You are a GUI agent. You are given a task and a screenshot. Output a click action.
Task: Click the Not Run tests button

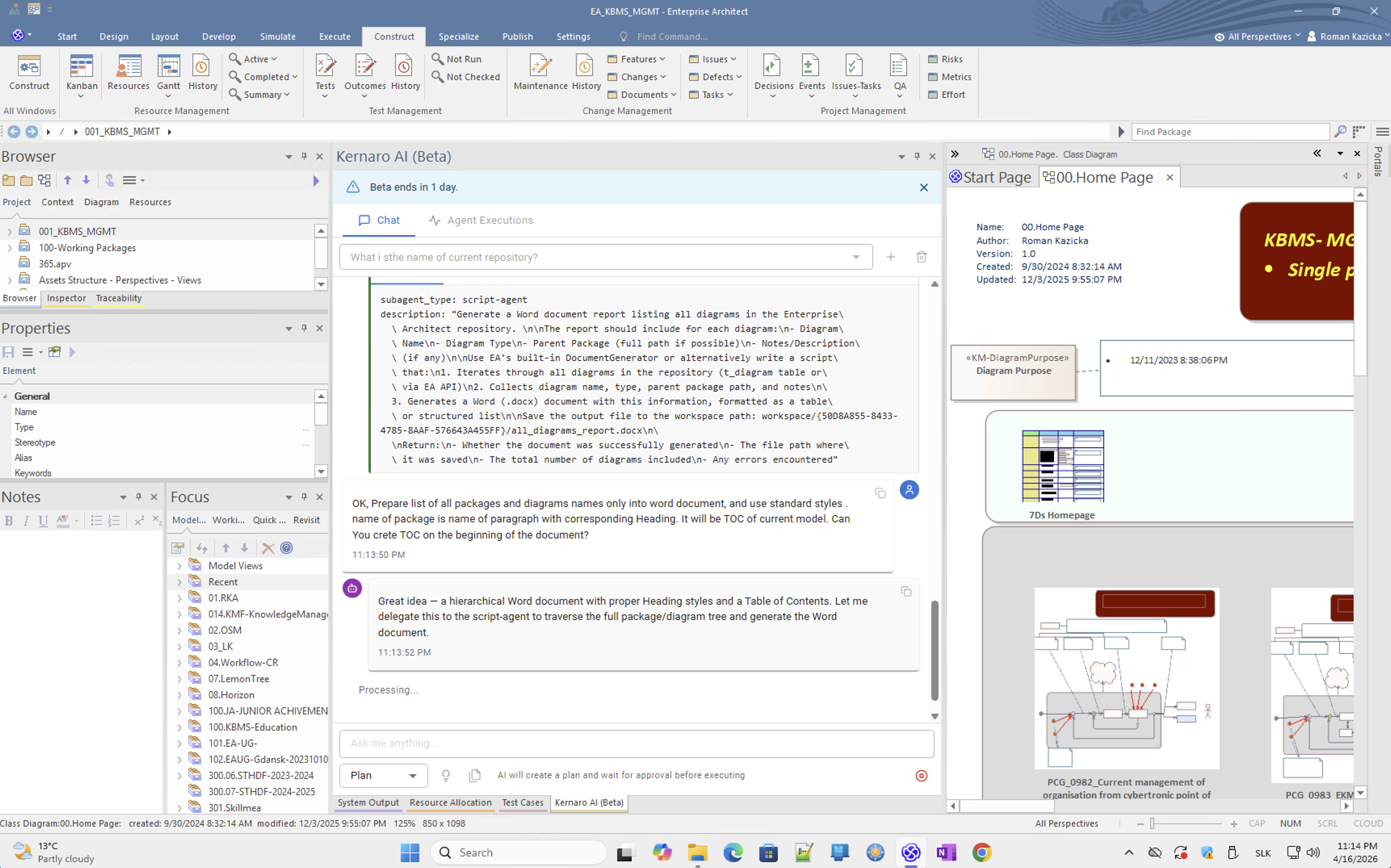456,59
